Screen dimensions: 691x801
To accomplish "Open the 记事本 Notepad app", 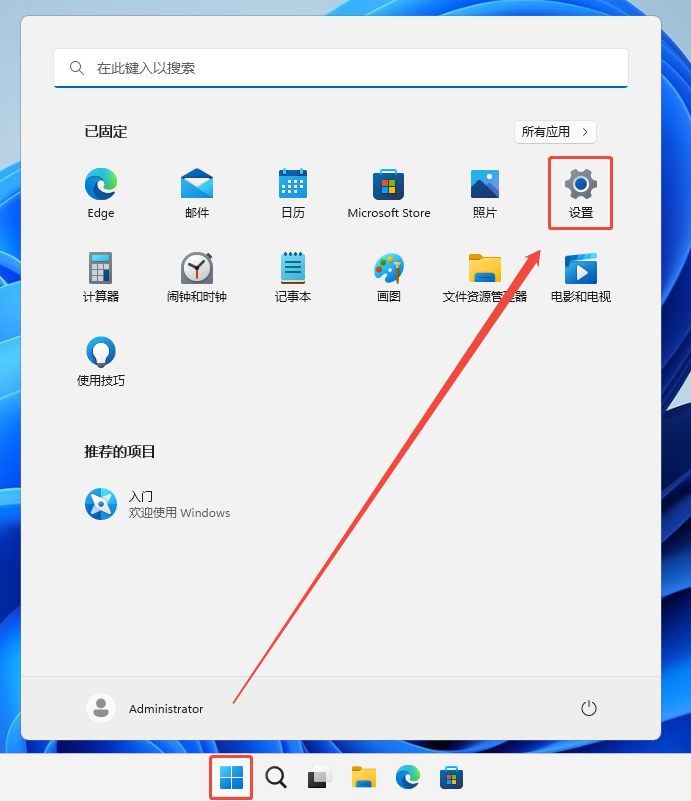I will [293, 277].
